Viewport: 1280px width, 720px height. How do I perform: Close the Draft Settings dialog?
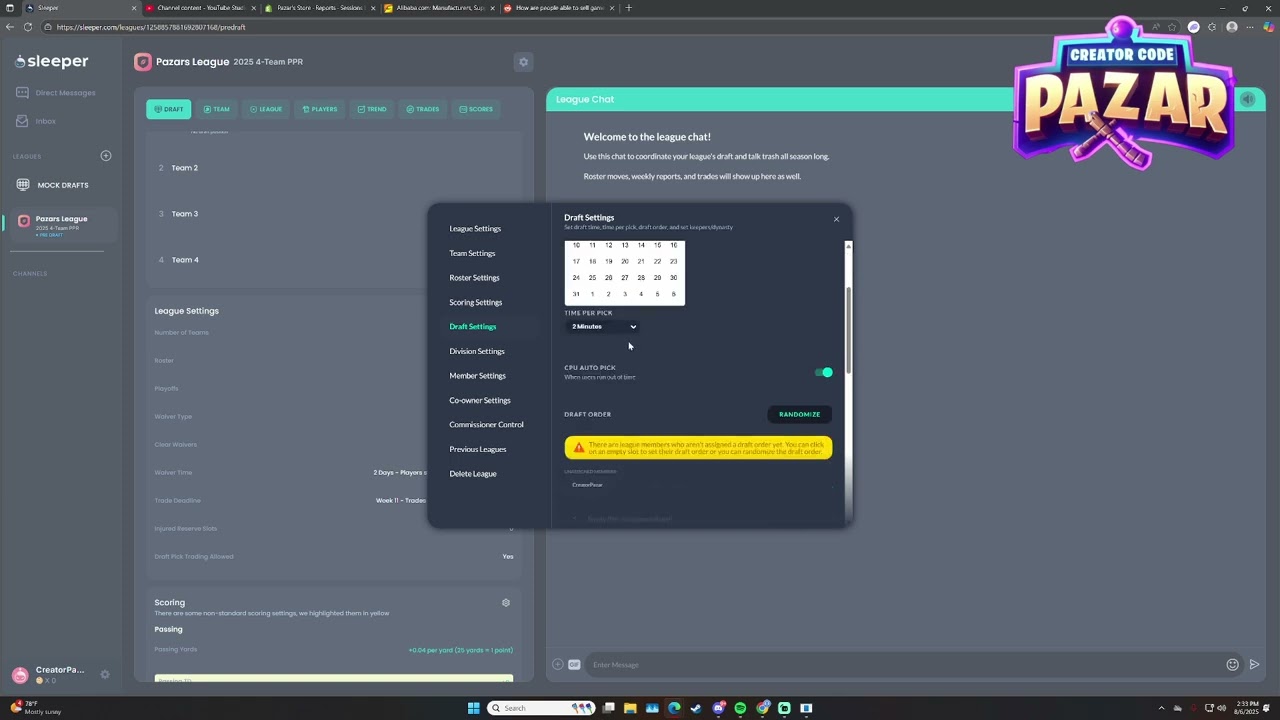[837, 219]
